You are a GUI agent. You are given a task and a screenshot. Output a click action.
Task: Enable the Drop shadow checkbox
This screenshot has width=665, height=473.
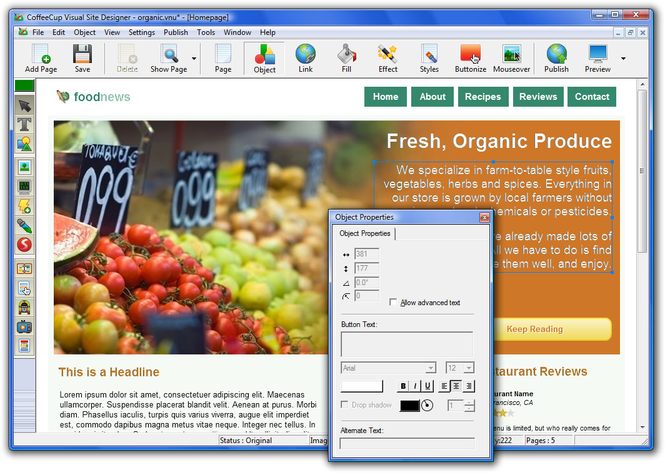tap(344, 405)
